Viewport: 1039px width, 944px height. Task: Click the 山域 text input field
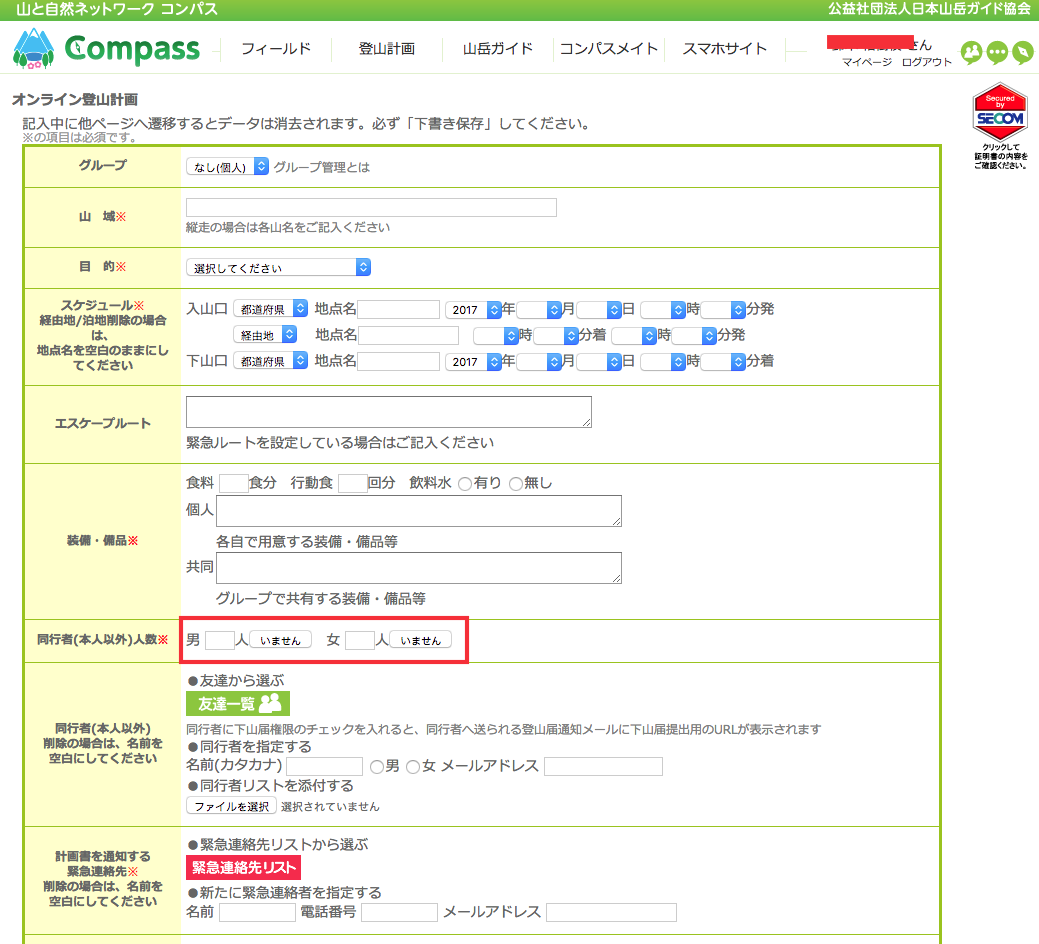pos(371,208)
